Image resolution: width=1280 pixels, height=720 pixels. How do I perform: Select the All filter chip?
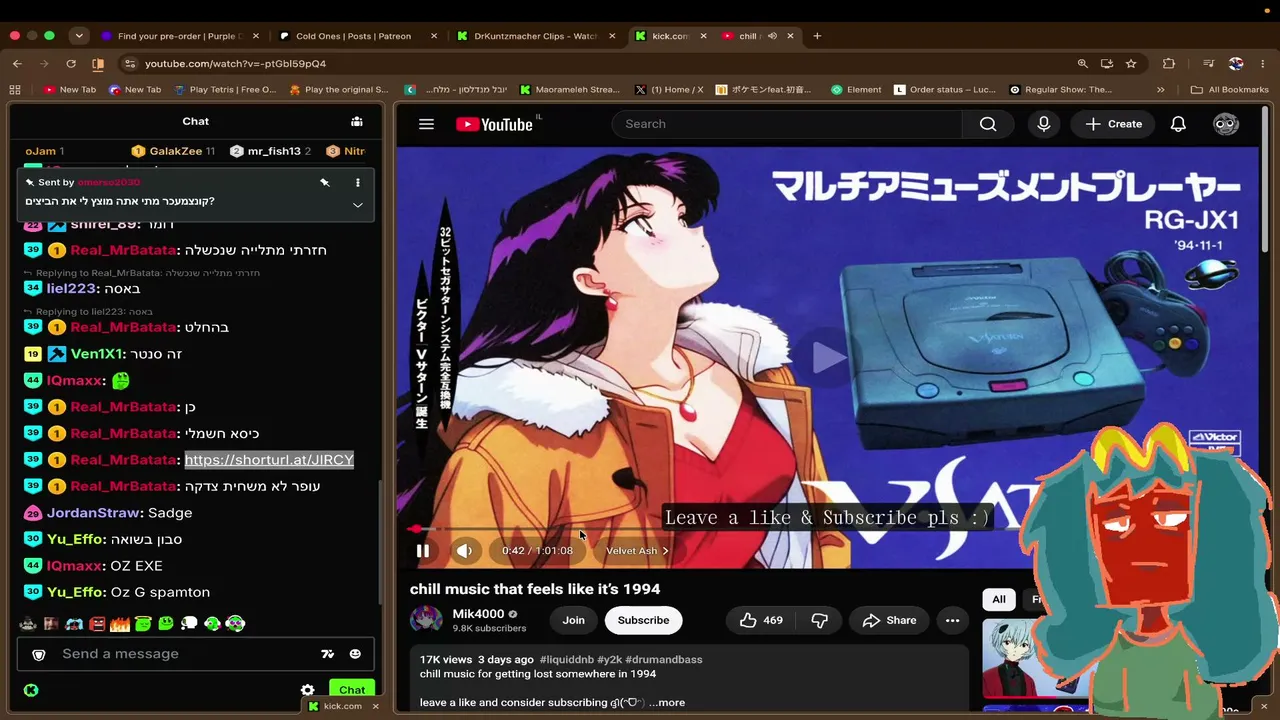(x=998, y=599)
